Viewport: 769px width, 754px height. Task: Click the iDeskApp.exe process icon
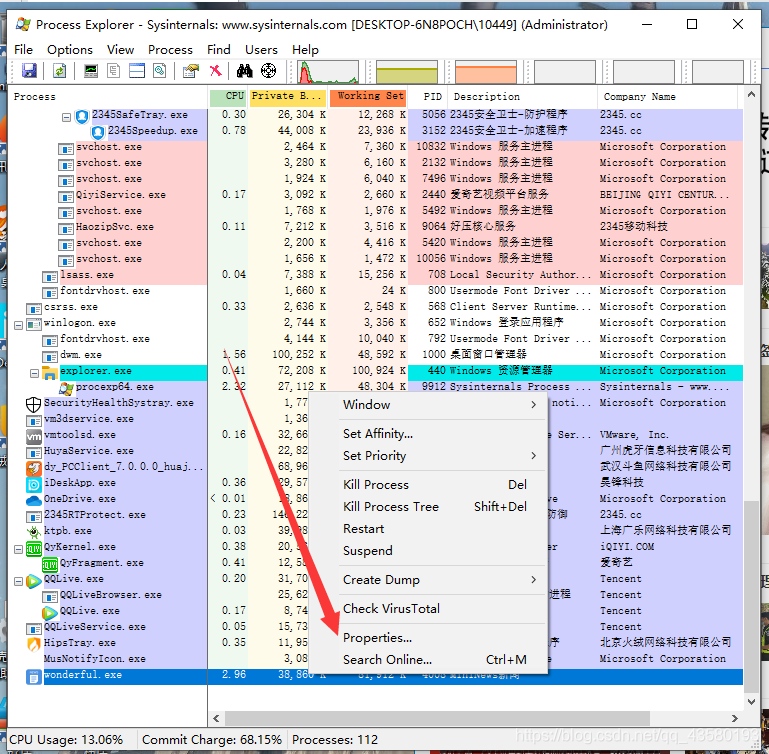coord(33,484)
